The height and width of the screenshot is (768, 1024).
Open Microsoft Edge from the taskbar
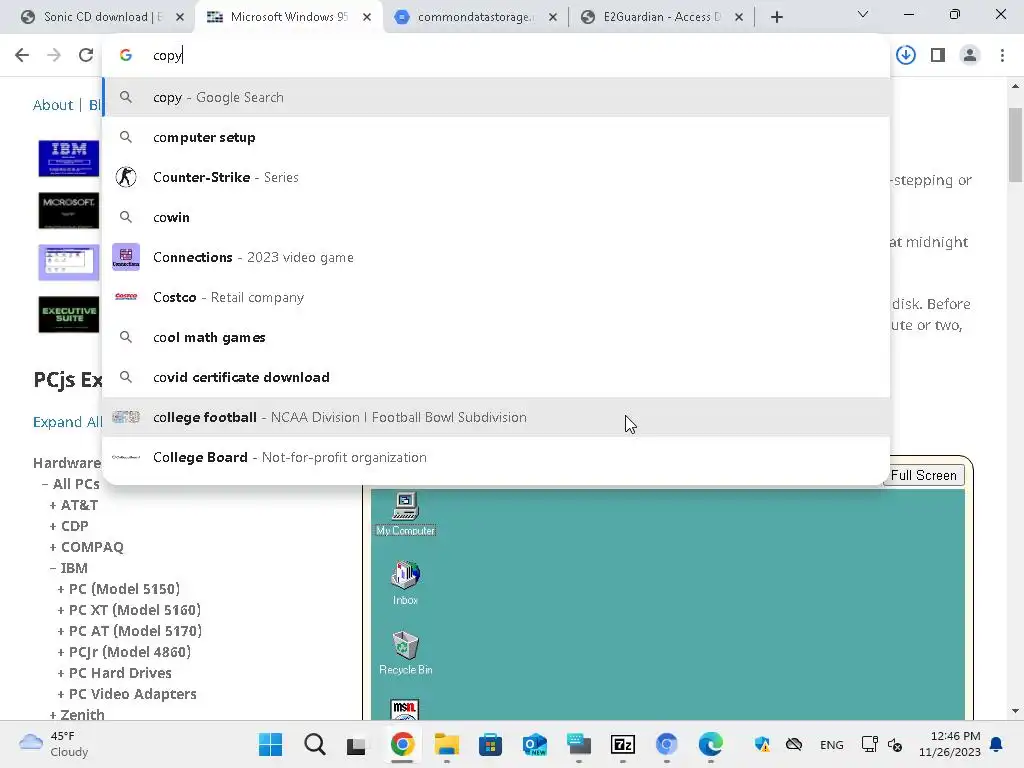[x=711, y=744]
